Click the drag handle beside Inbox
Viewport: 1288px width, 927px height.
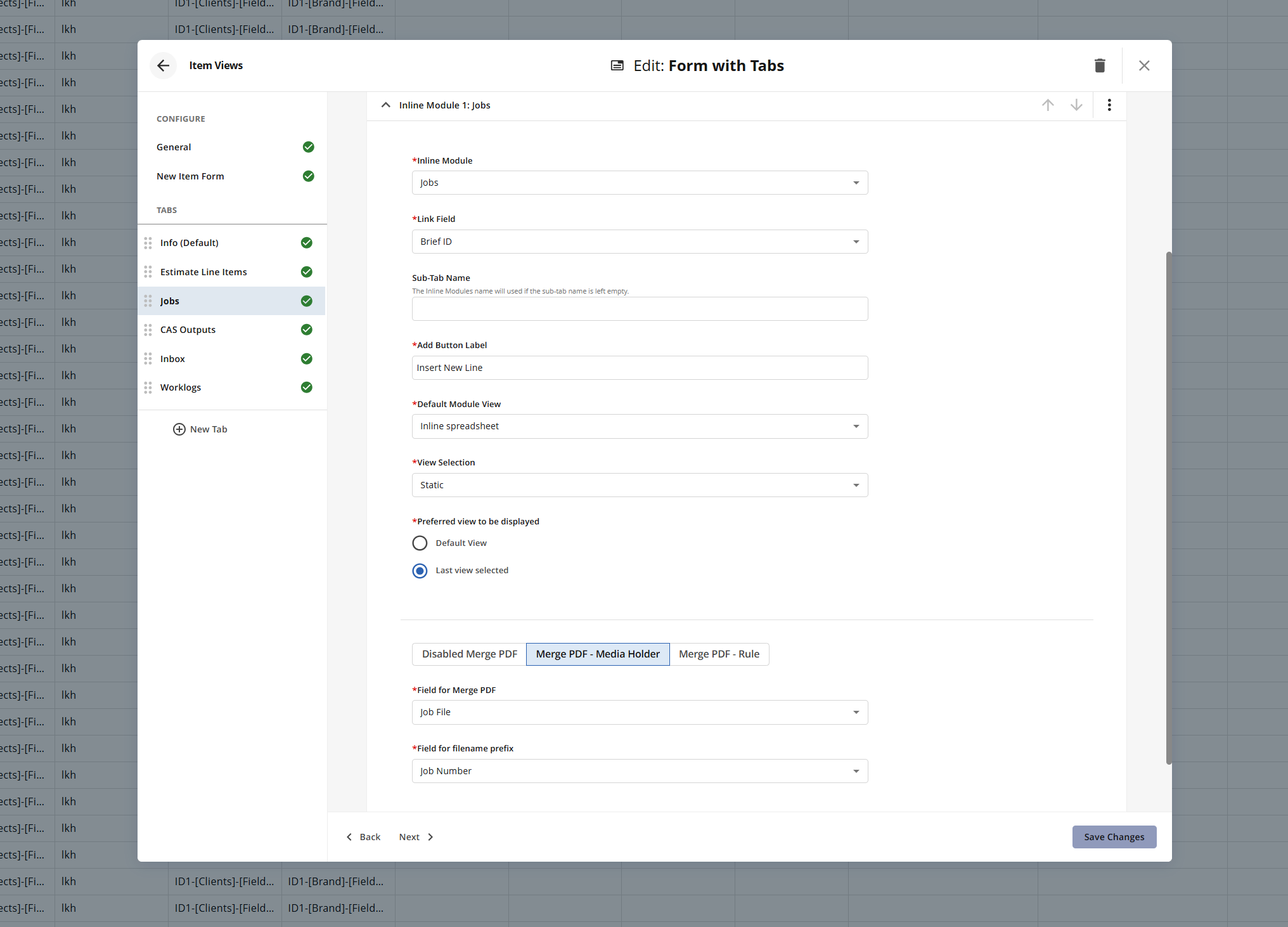pos(148,359)
